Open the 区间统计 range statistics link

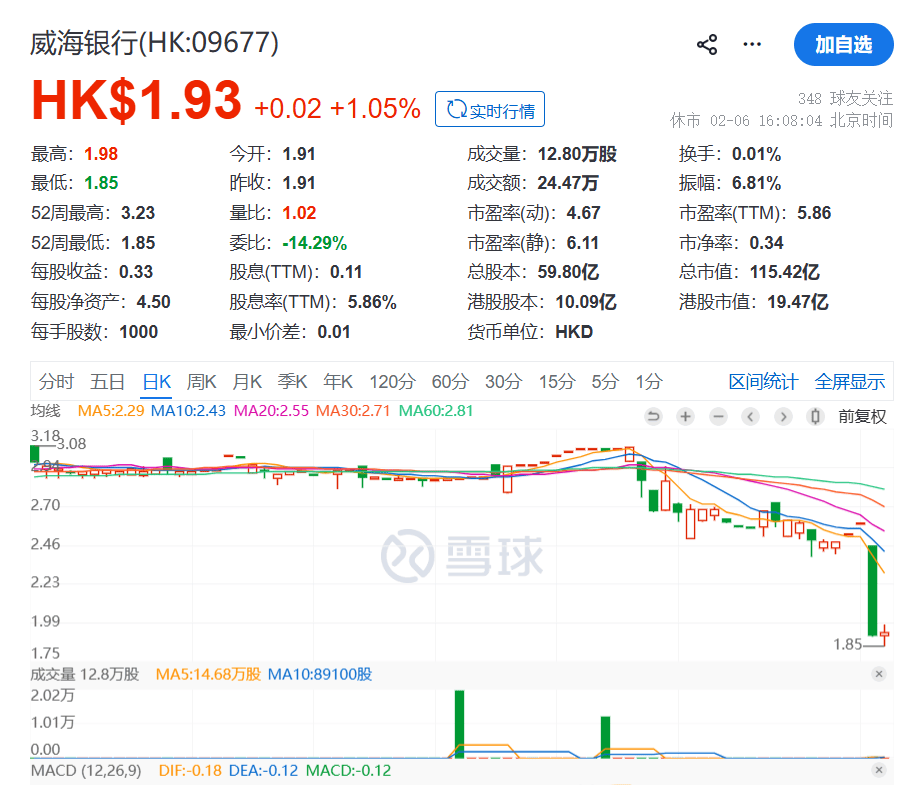click(763, 381)
